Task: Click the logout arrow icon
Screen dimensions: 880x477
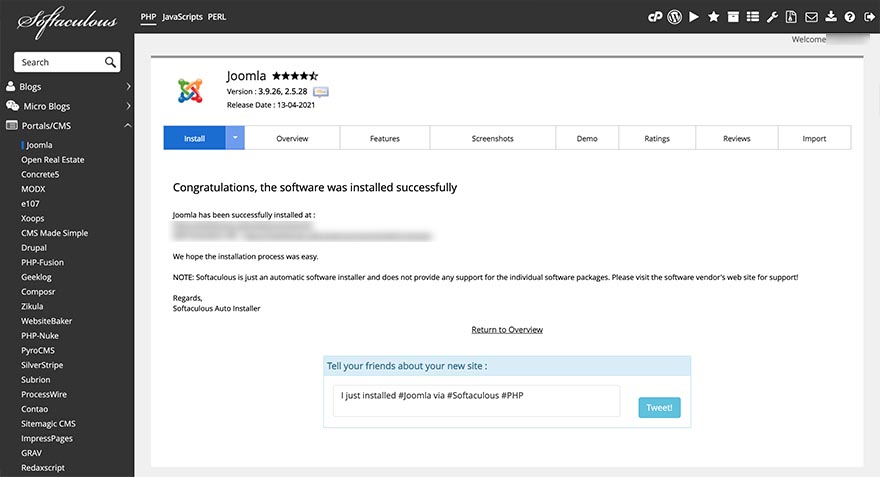Action: point(869,17)
